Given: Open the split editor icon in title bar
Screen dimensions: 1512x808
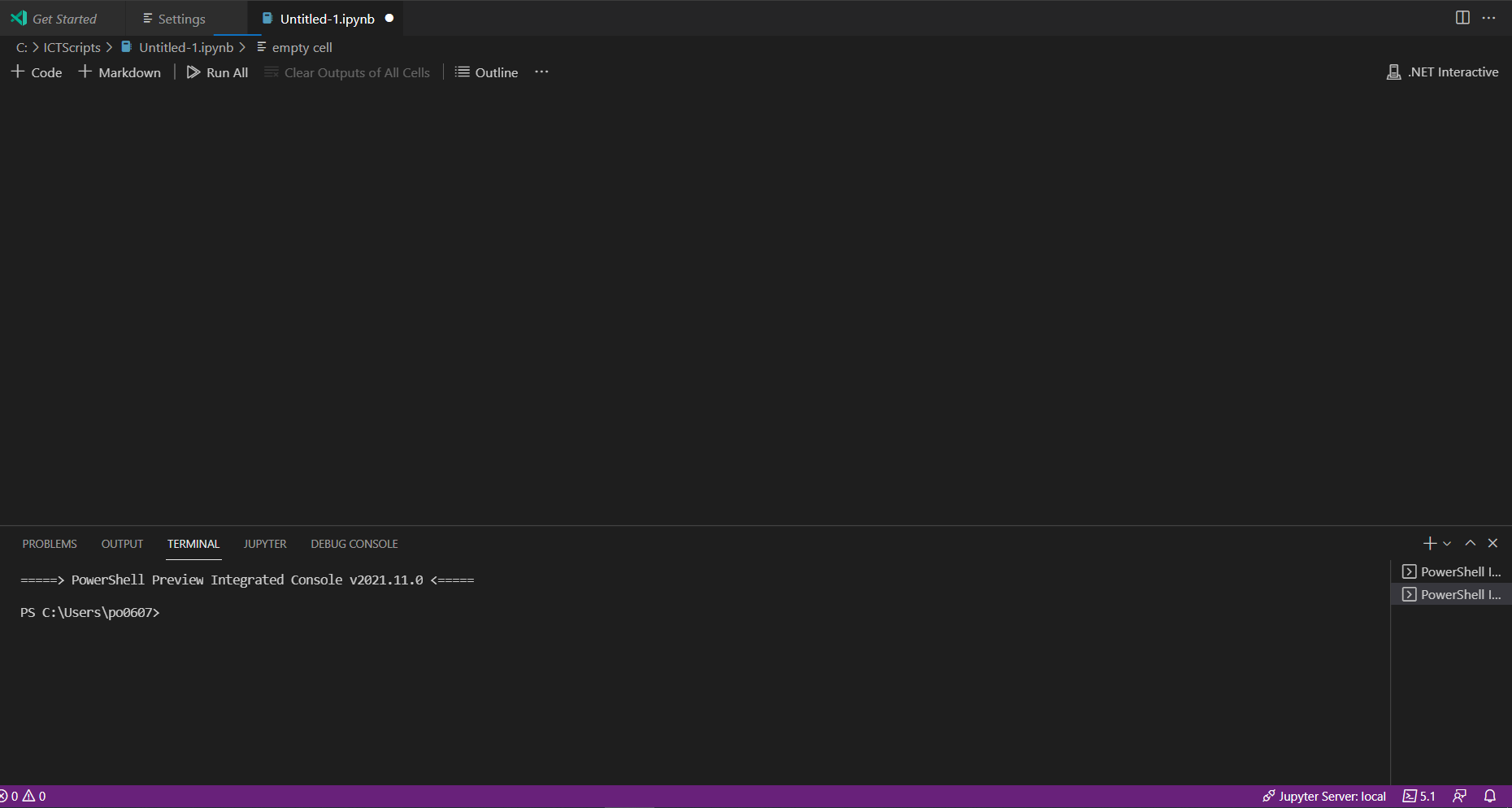Looking at the screenshot, I should point(1463,17).
